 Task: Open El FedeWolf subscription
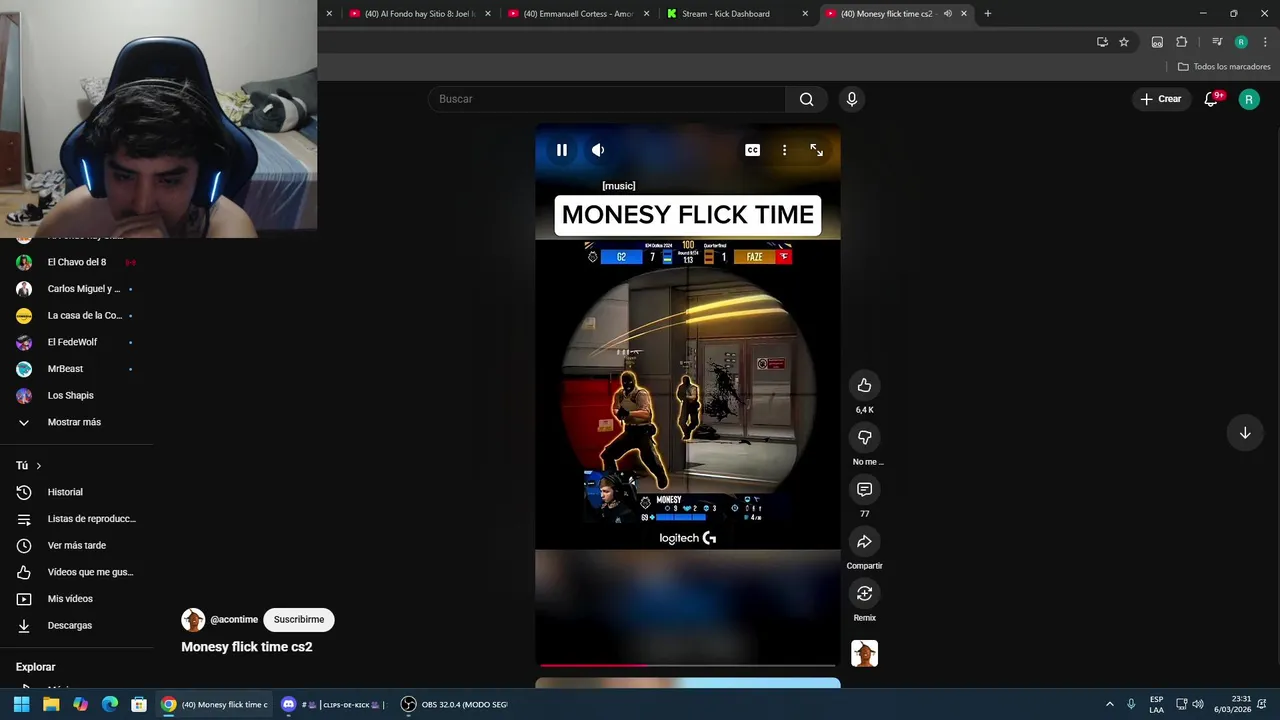pyautogui.click(x=77, y=342)
